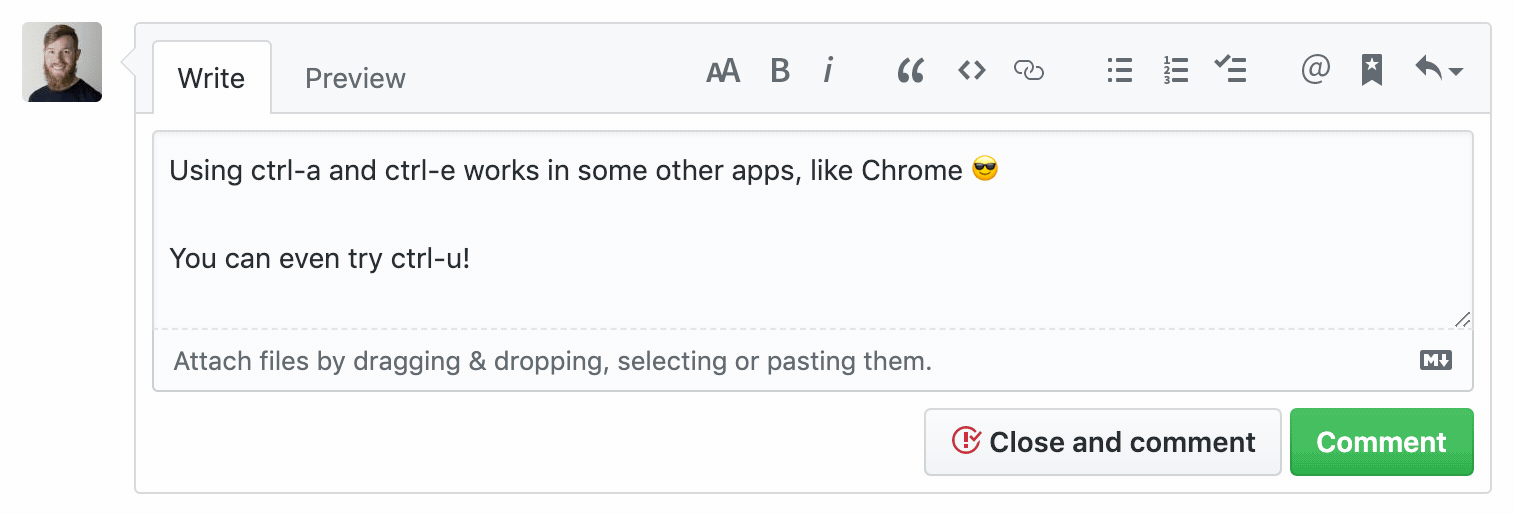This screenshot has height=514, width=1514.
Task: Add a link to the comment
Action: pyautogui.click(x=1029, y=71)
